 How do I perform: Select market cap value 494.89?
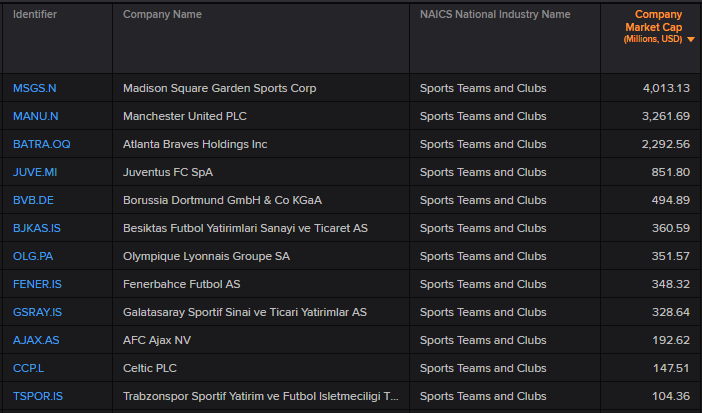click(671, 200)
